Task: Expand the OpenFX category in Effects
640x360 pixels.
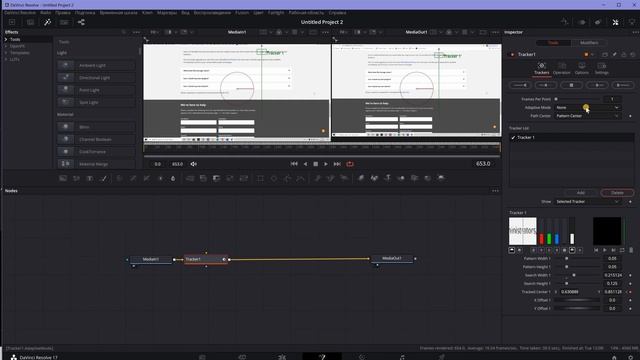Action: [x=6, y=46]
